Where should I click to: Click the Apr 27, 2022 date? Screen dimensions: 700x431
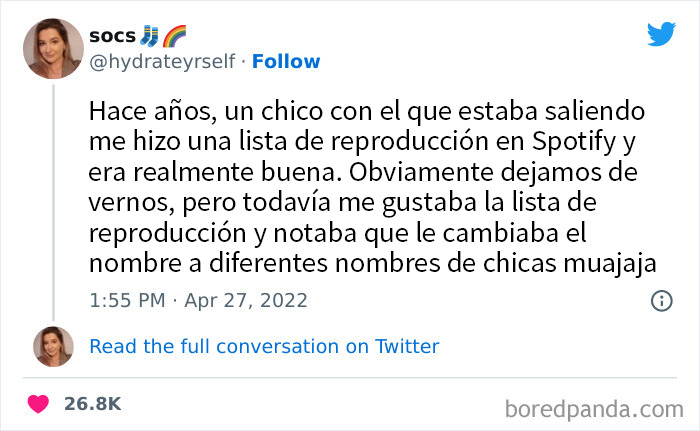tap(248, 300)
